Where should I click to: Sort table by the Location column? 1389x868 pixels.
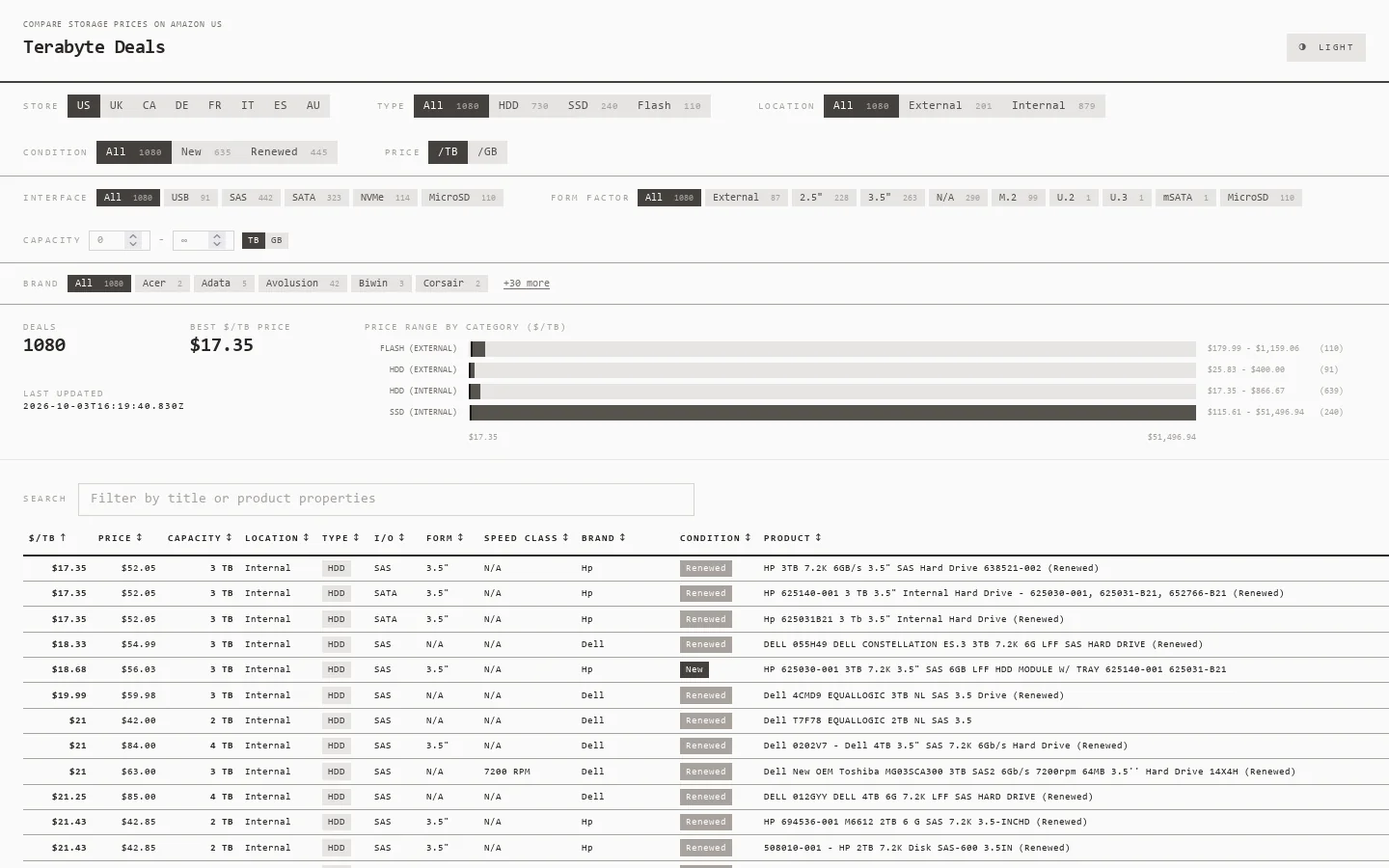(277, 538)
